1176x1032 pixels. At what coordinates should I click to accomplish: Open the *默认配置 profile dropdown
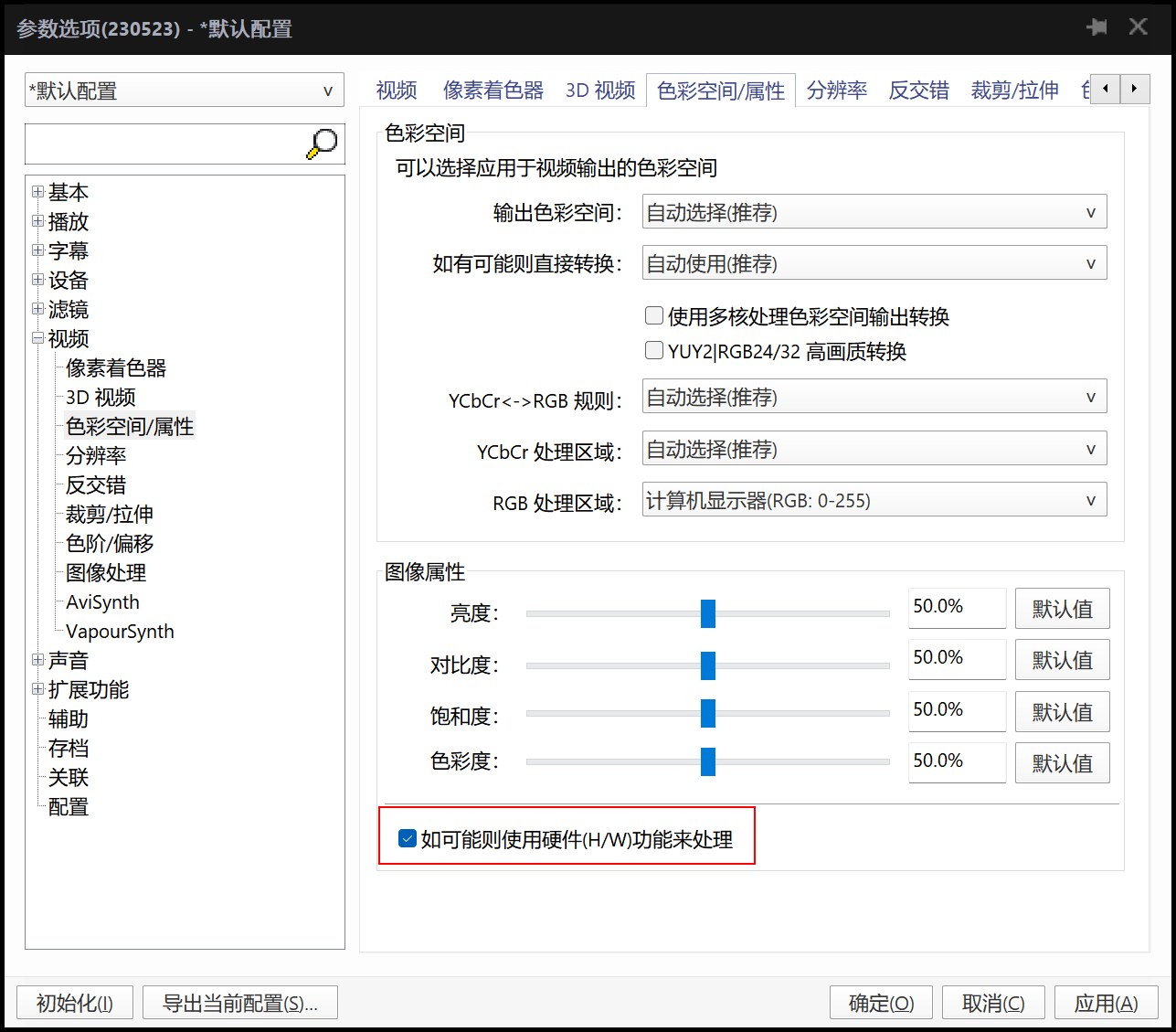tap(184, 90)
